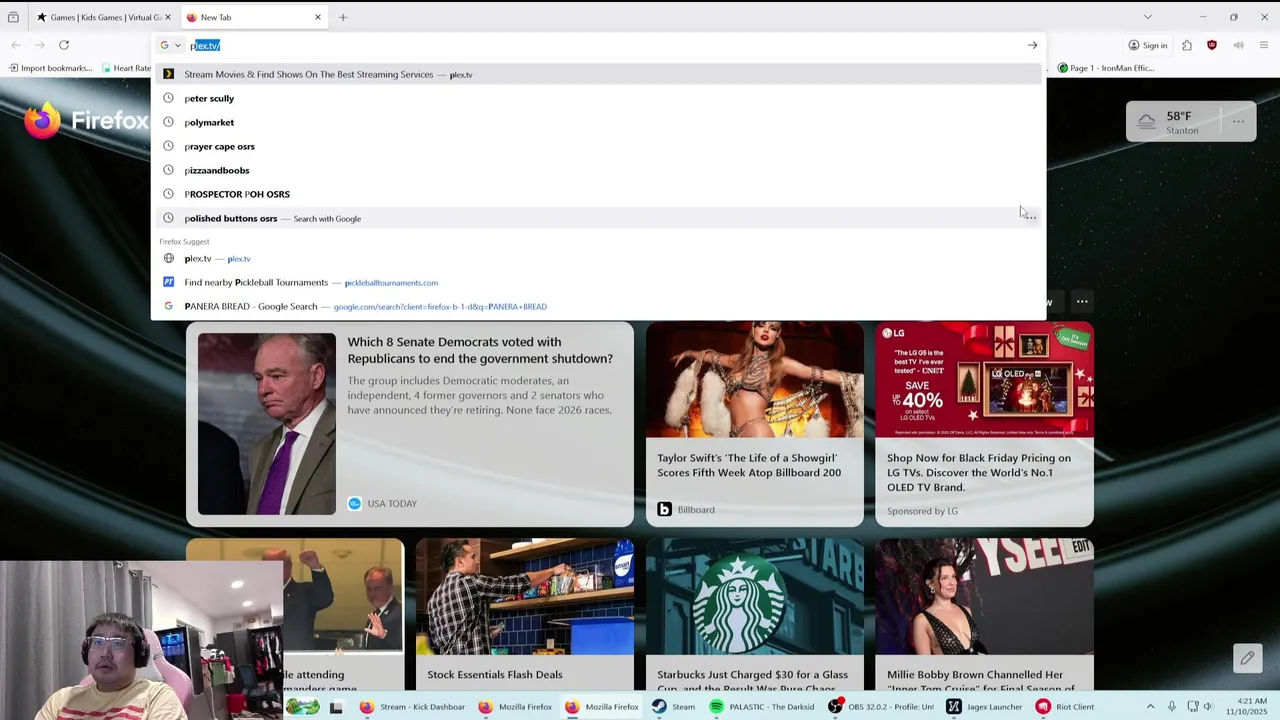Open Riot Client from the taskbar

coord(1065,707)
